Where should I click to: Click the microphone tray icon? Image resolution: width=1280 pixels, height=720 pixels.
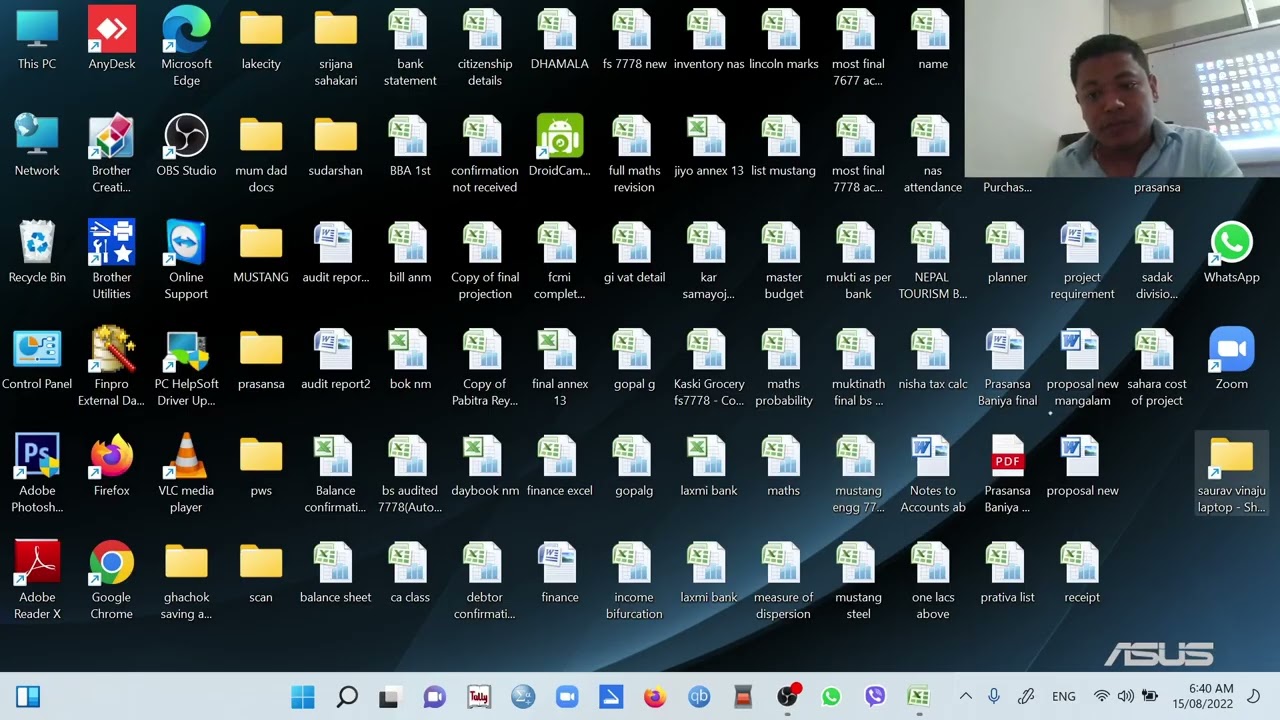994,696
